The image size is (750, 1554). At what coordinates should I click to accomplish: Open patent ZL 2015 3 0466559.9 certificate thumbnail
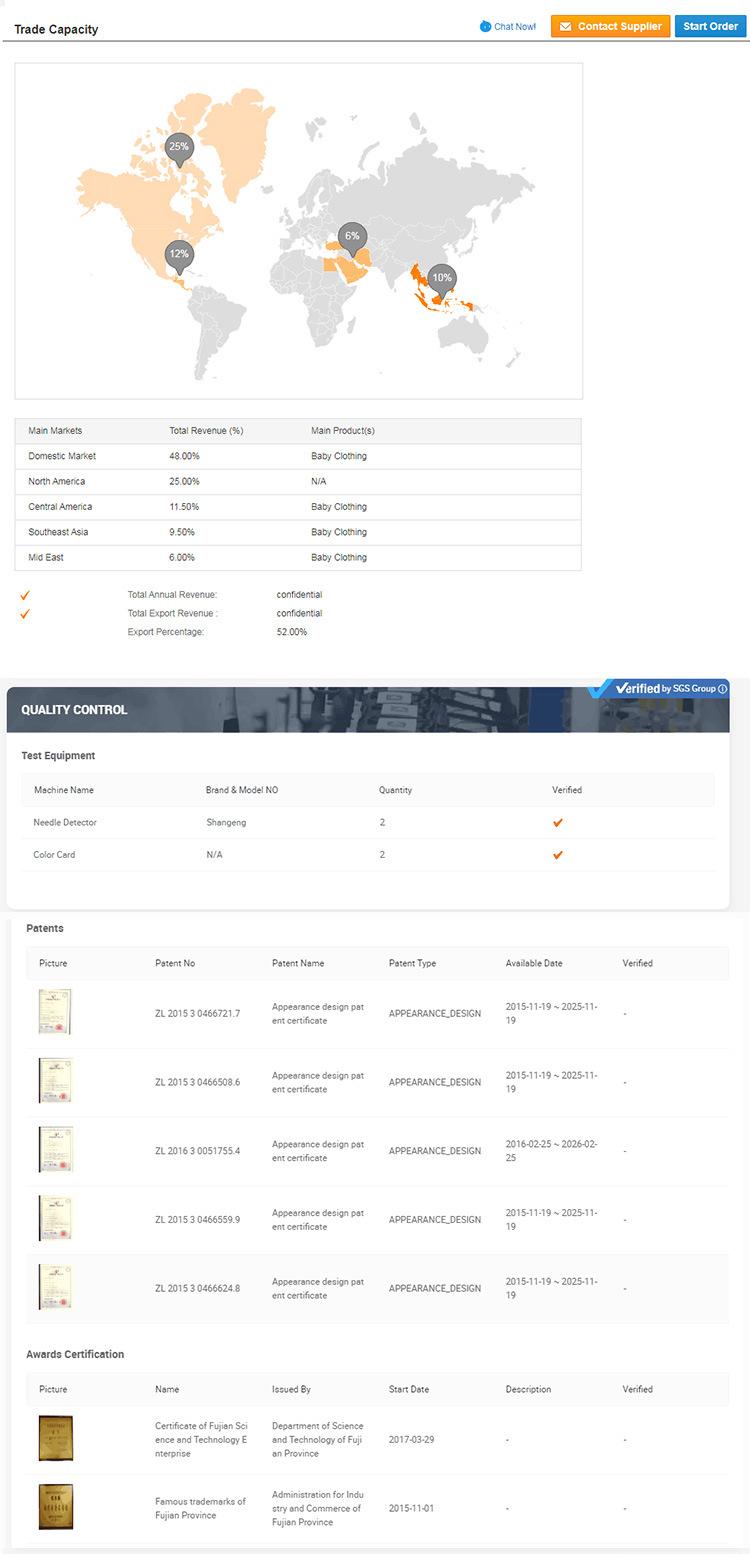coord(55,1219)
